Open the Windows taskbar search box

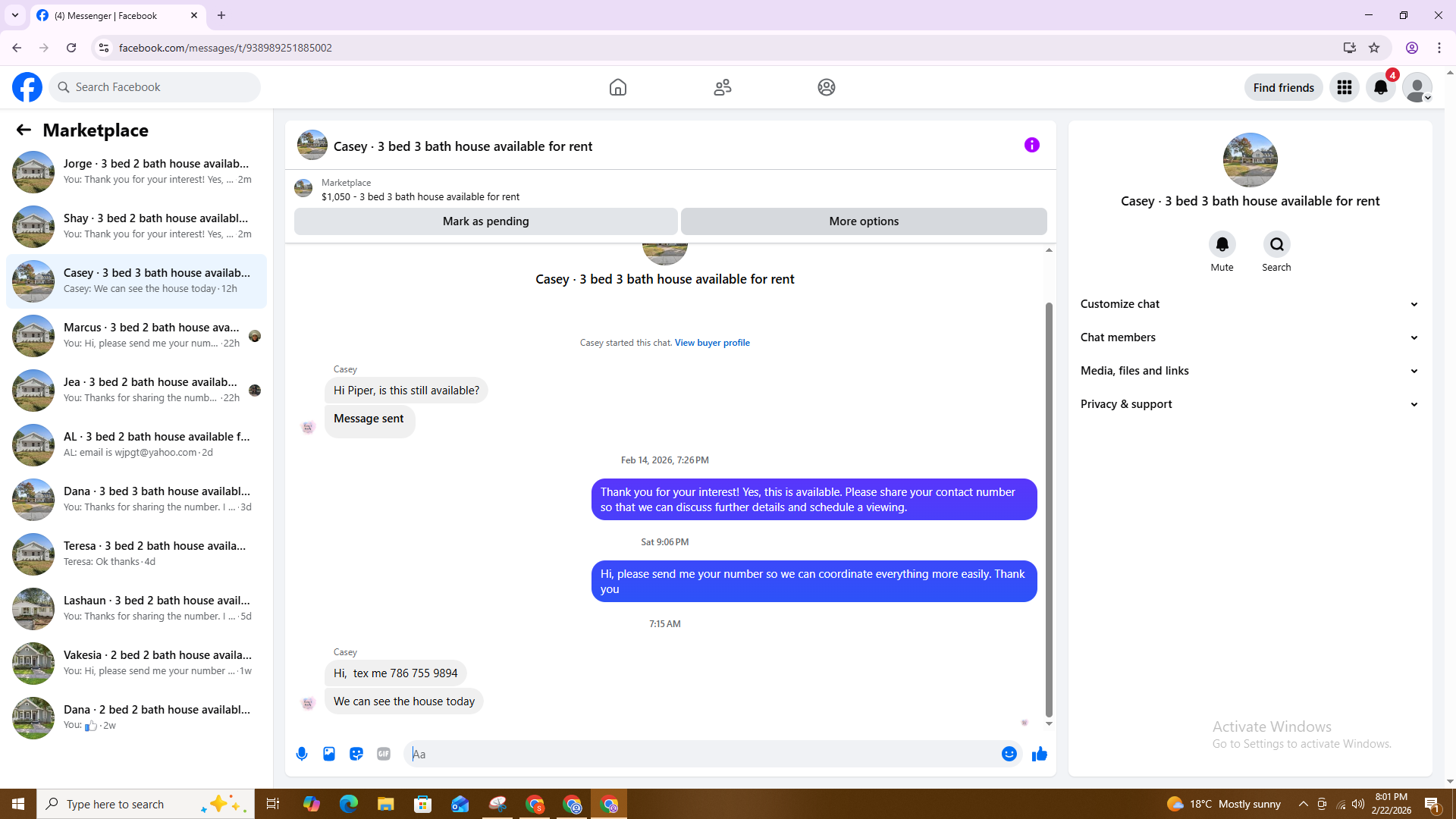(146, 804)
